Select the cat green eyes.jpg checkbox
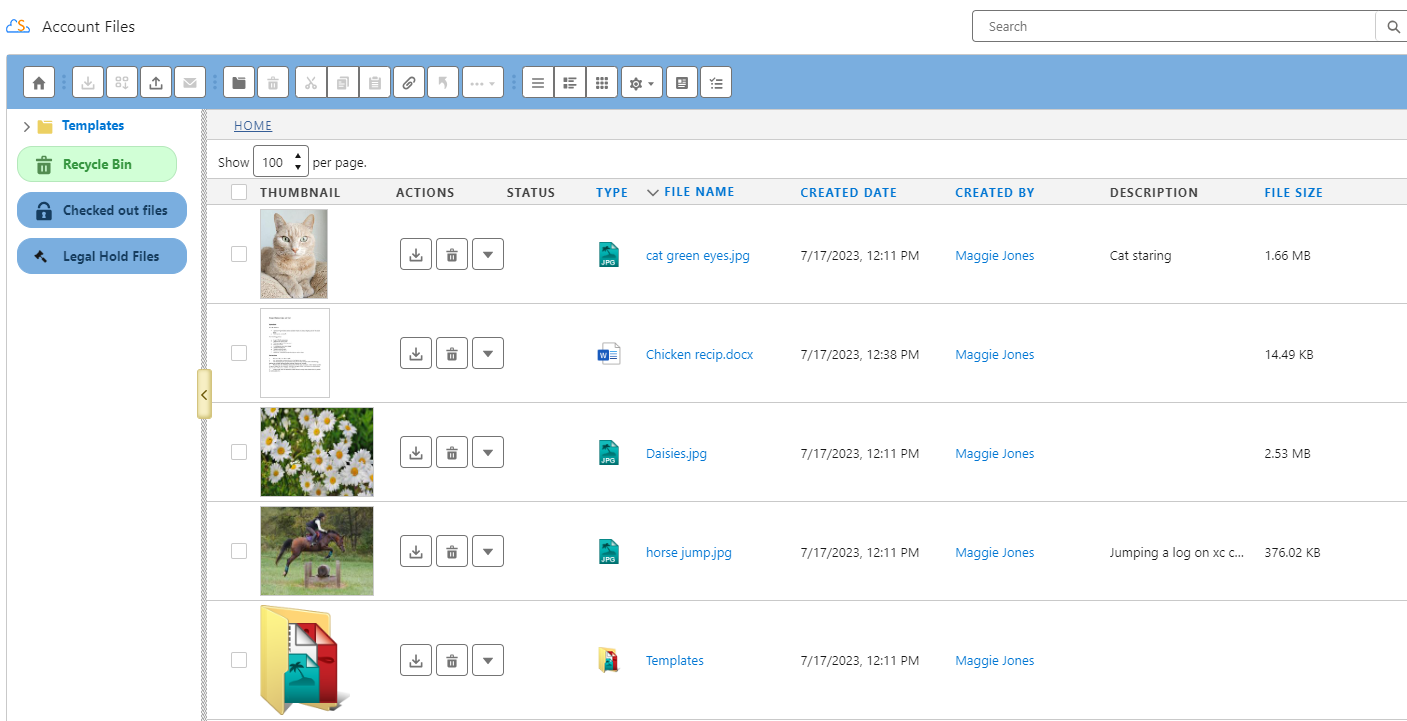 (x=239, y=255)
